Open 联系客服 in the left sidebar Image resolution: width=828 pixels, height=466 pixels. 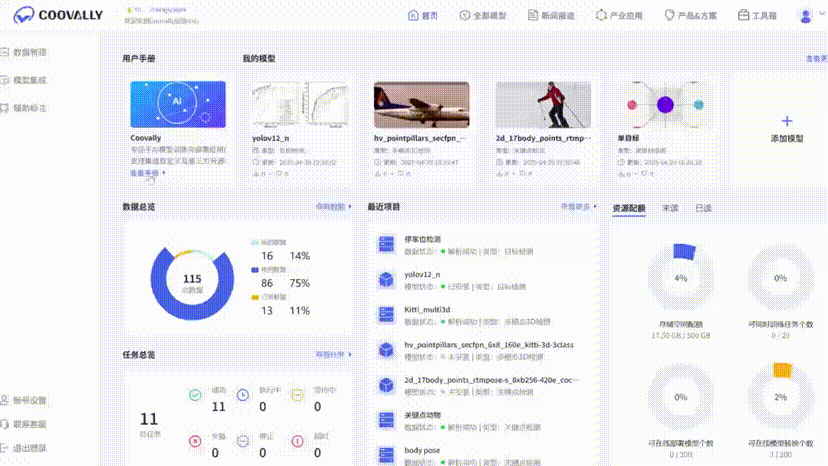(x=24, y=424)
